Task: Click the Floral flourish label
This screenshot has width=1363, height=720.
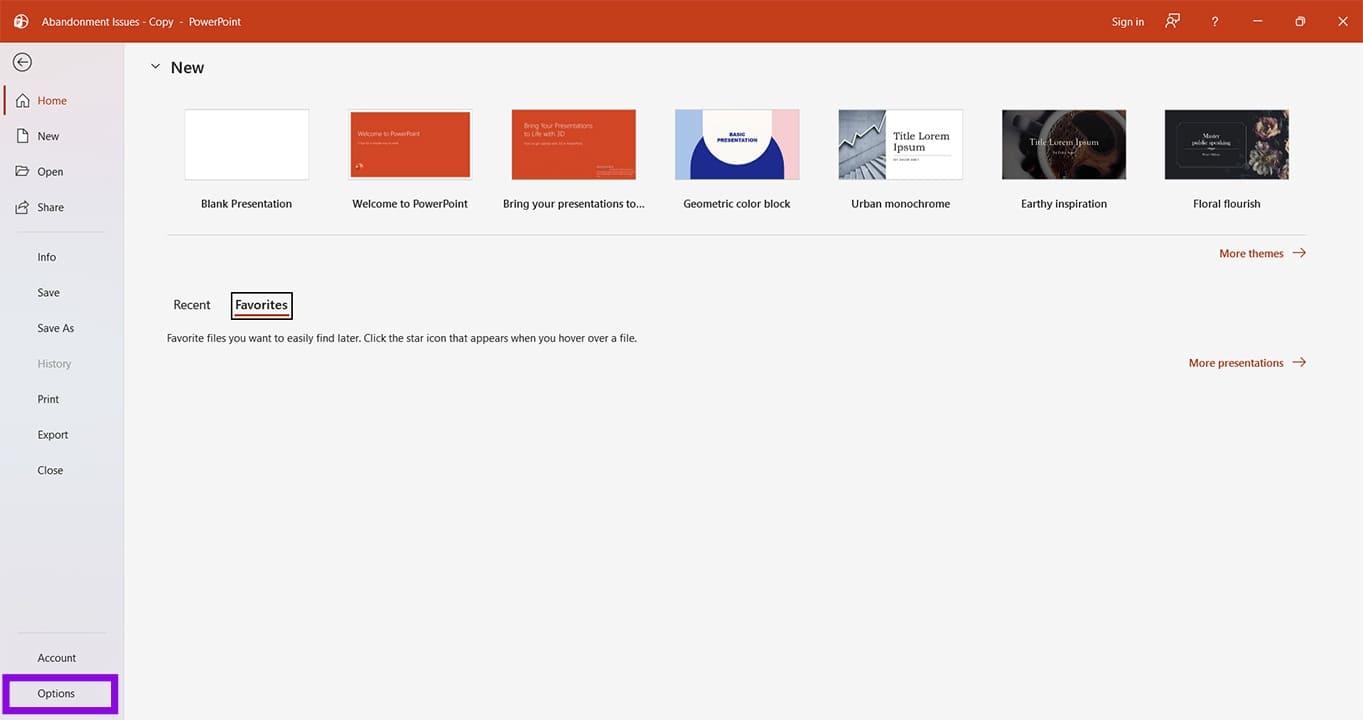Action: click(x=1227, y=204)
